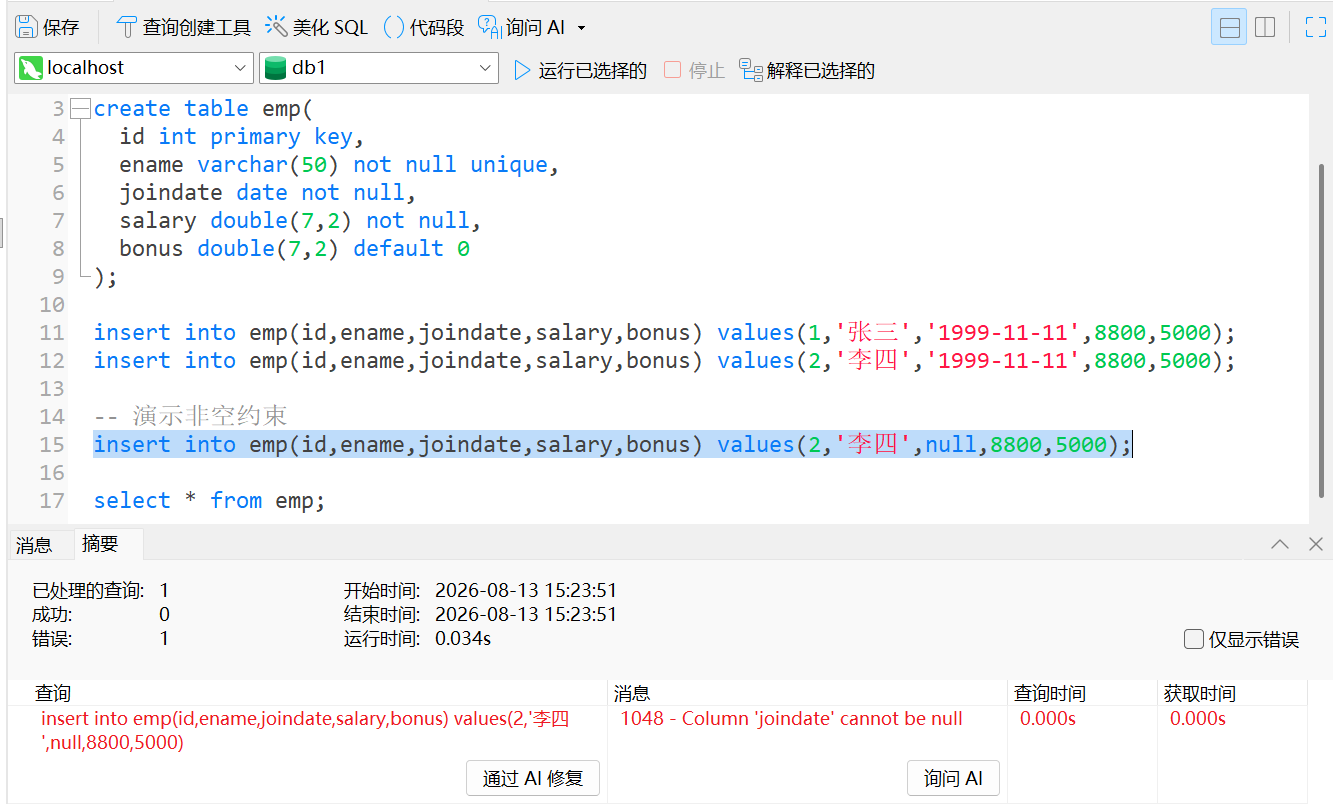Click the vertical scrollbar of the editor
Screen dimensions: 1333x804
pyautogui.click(x=1321, y=330)
